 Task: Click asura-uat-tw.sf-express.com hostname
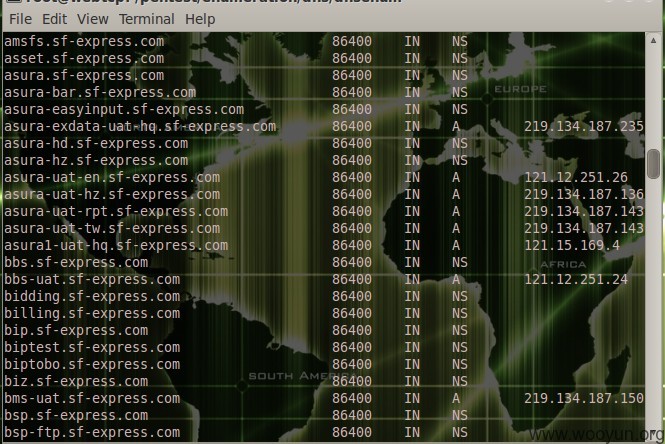(x=112, y=228)
